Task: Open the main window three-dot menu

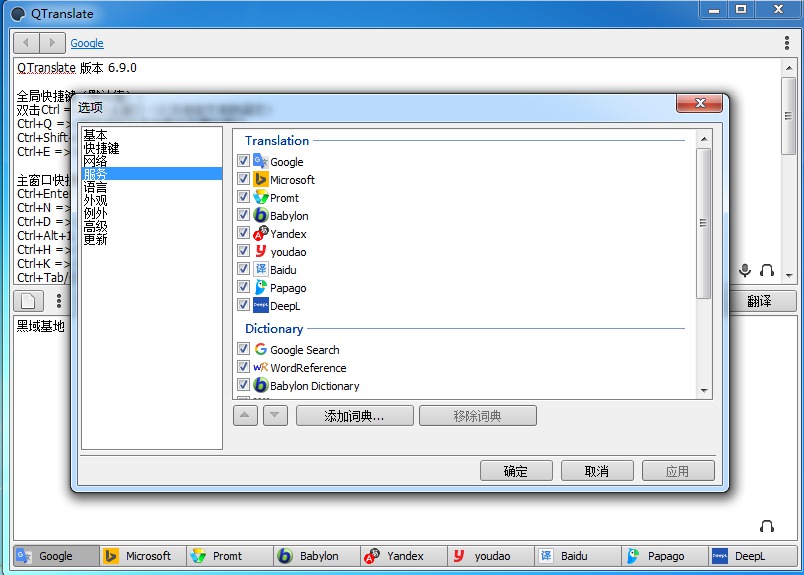Action: pyautogui.click(x=787, y=43)
